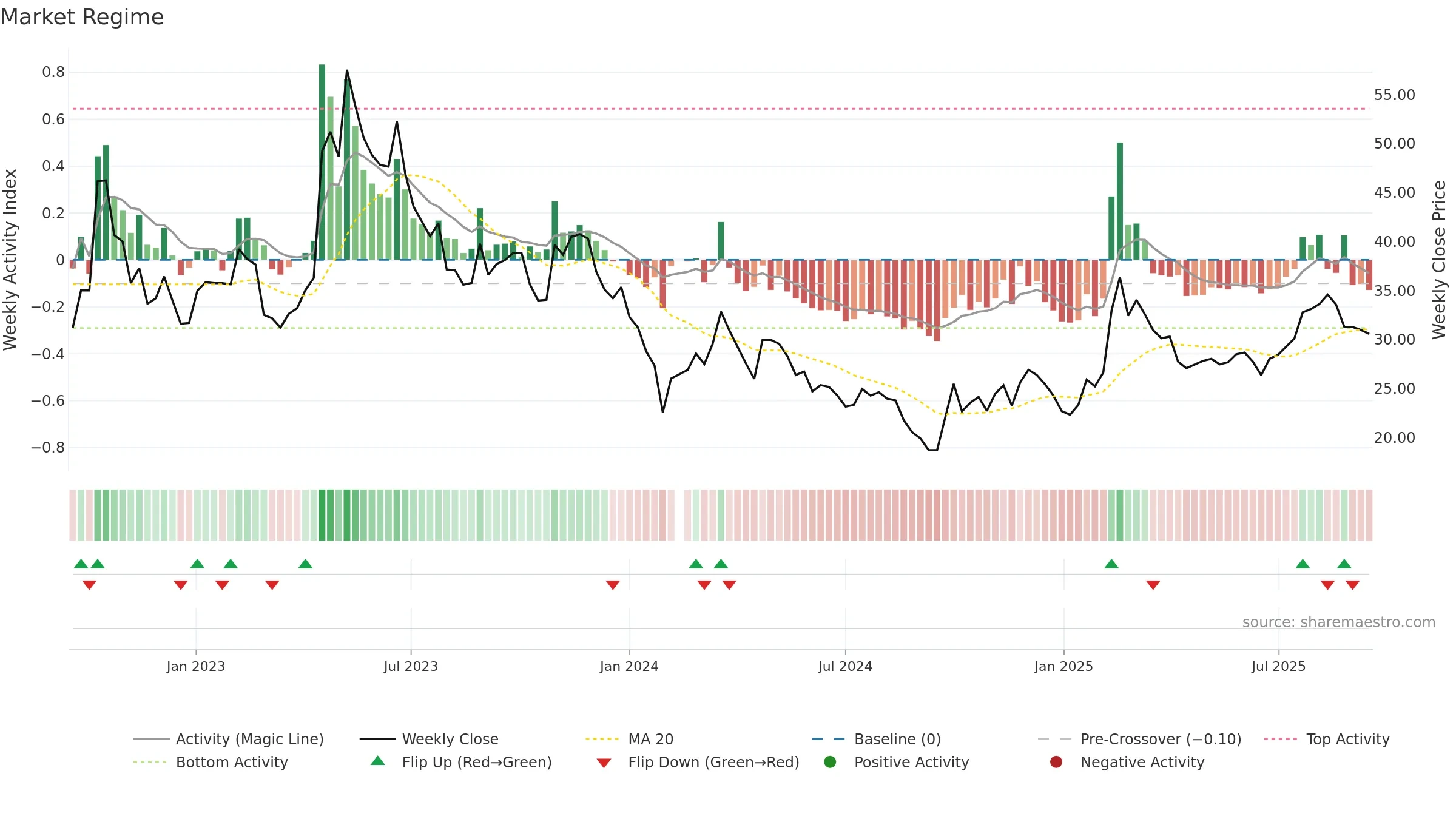Click the lone Flip Up marker near Jan 2025
This screenshot has width=1456, height=819.
pyautogui.click(x=1111, y=564)
